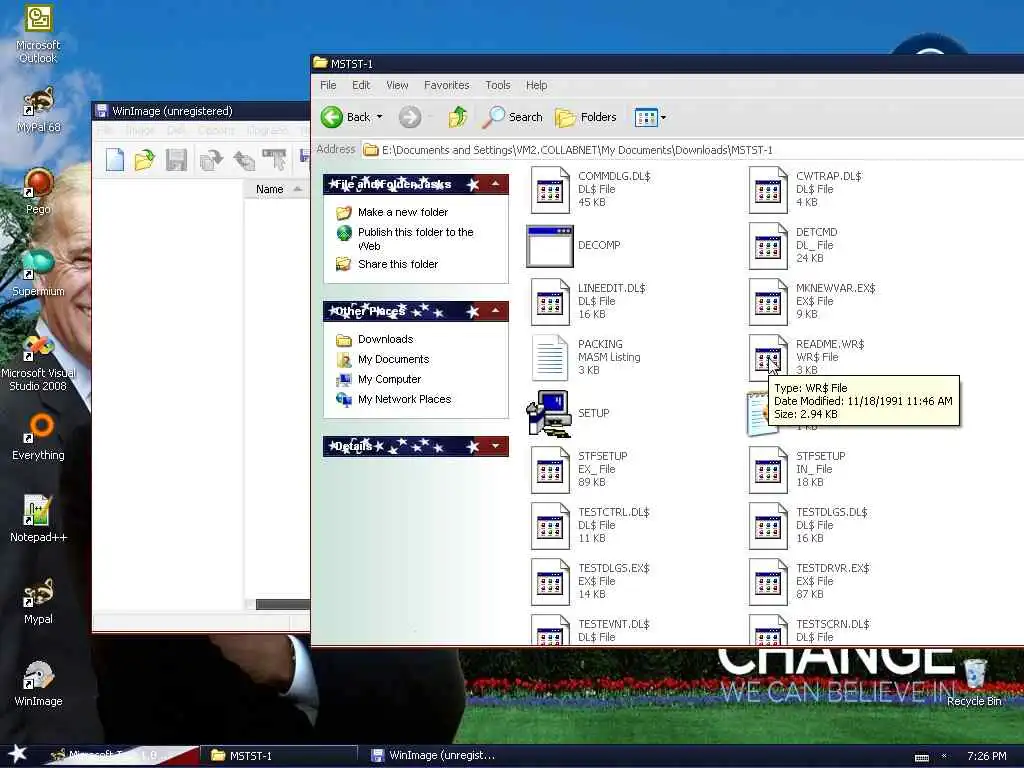
Task: Click Share this folder link
Action: [398, 264]
